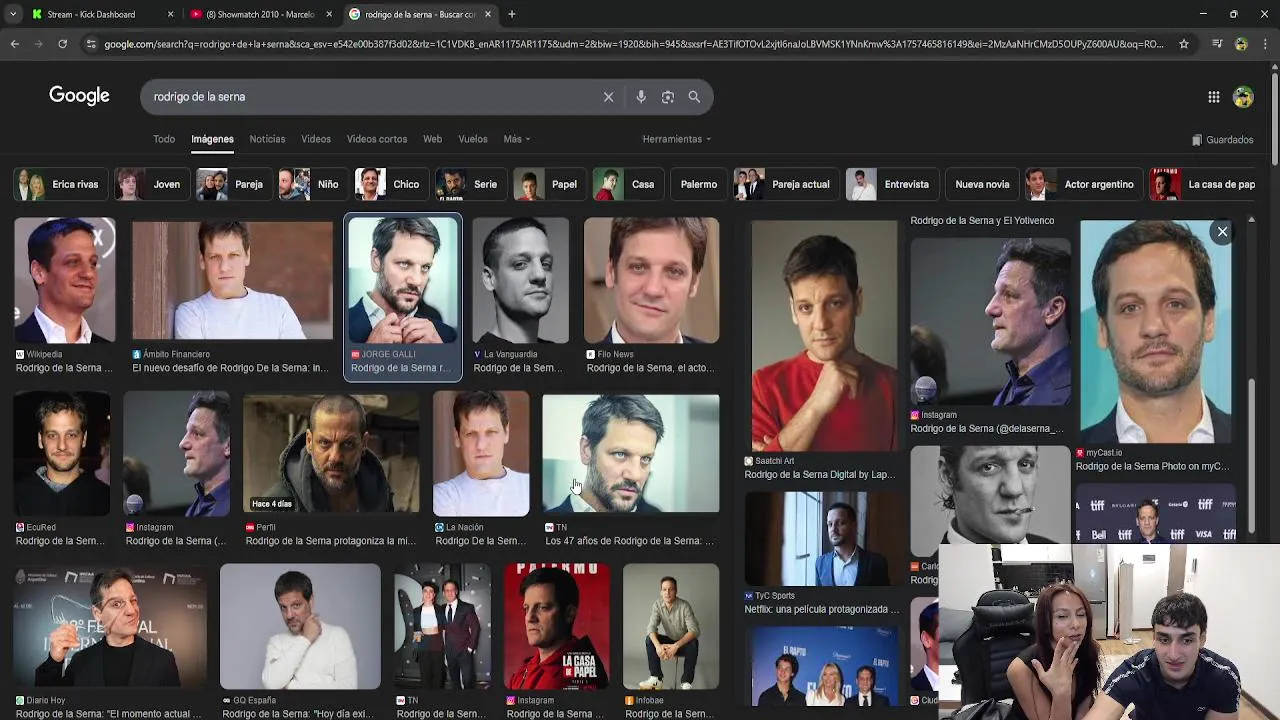Filter images by Entrevista chip

click(890, 184)
